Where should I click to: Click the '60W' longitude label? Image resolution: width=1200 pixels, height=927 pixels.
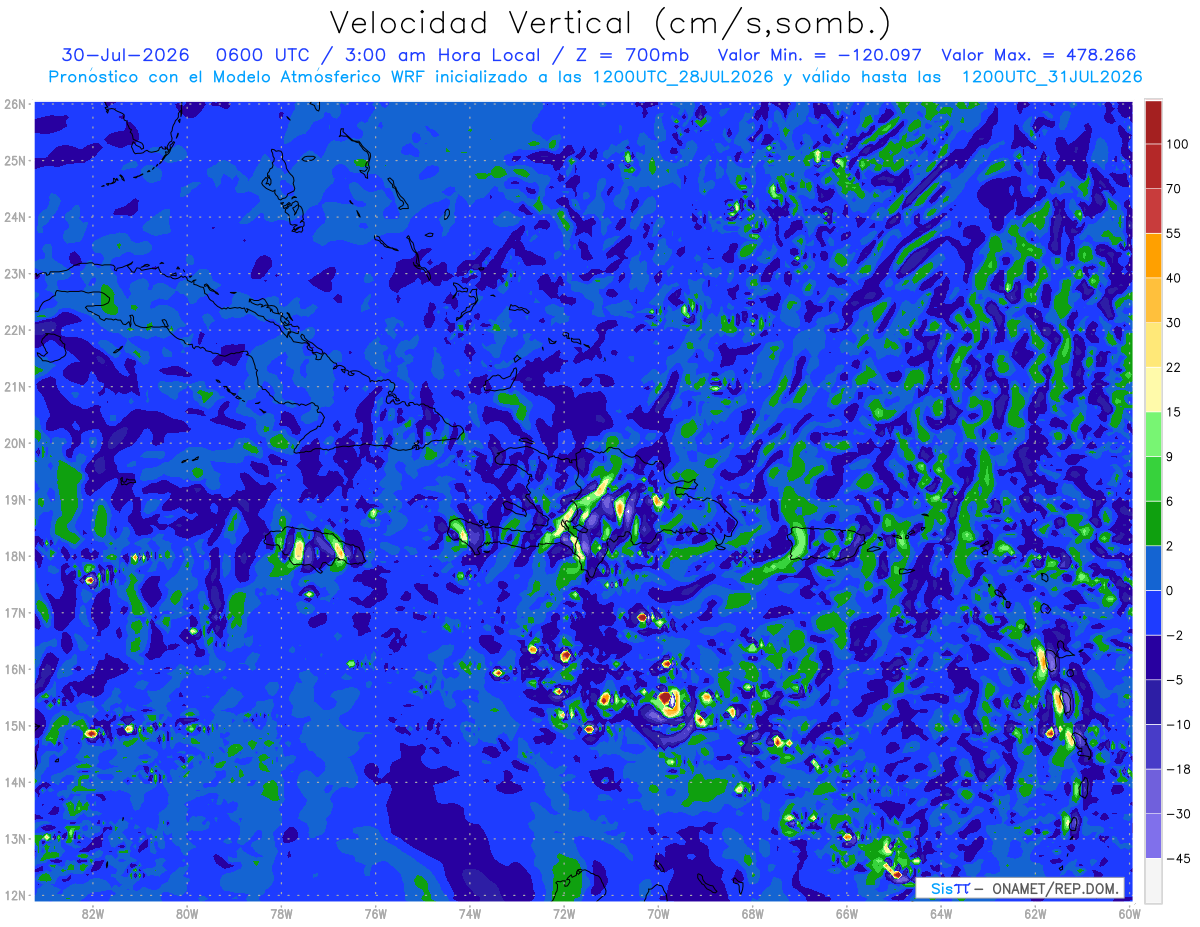1130,913
